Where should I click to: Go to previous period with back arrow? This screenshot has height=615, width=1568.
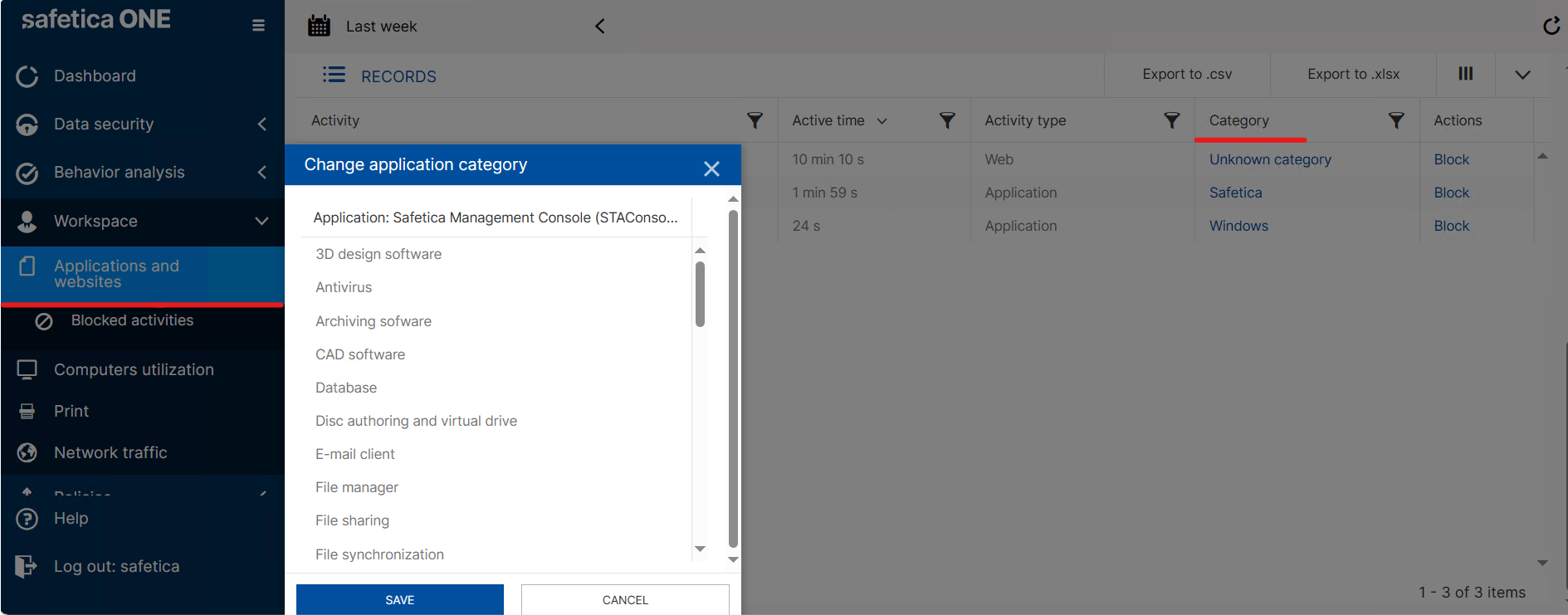[599, 27]
